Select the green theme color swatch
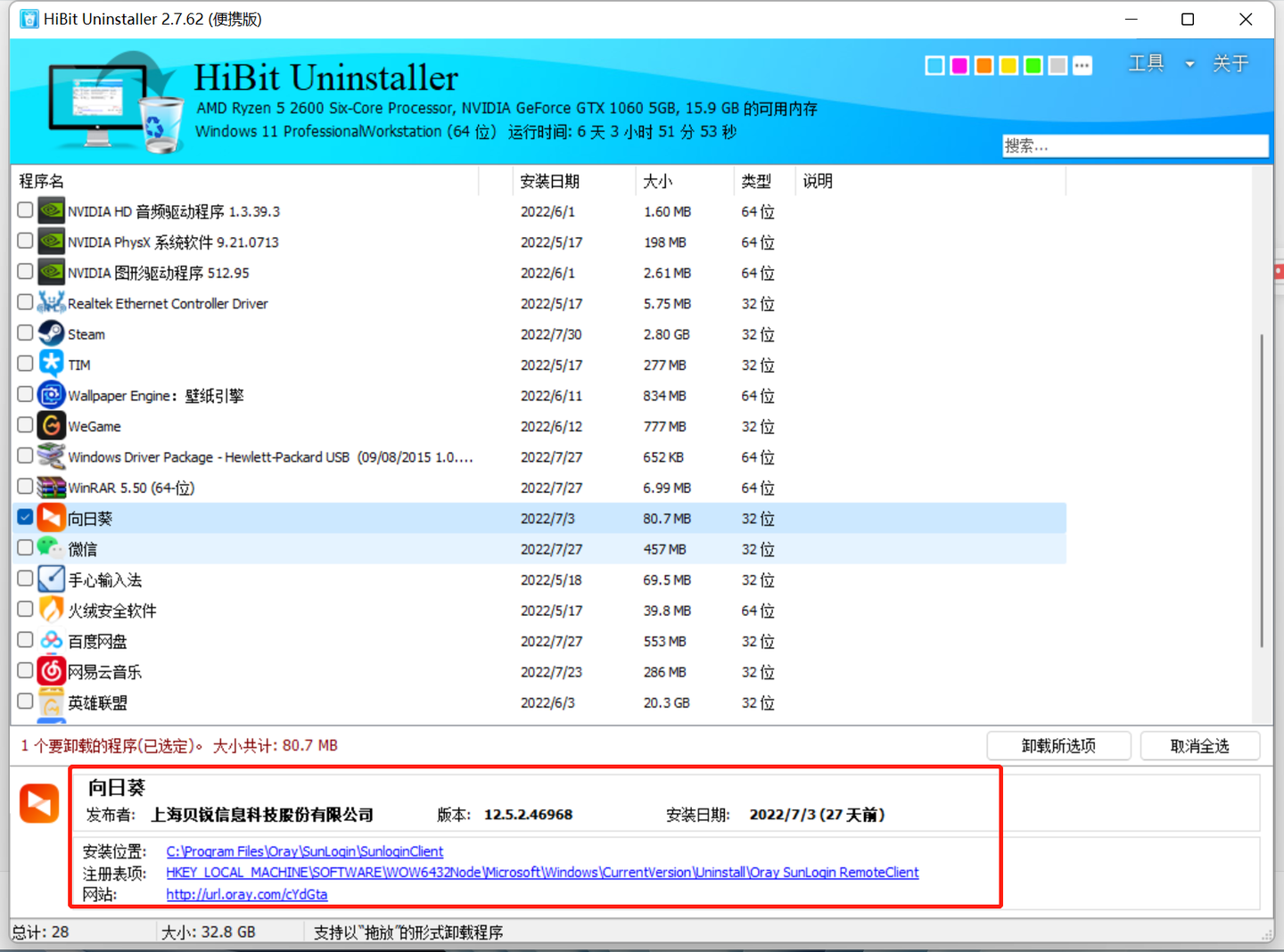Viewport: 1284px width, 952px height. 1033,65
